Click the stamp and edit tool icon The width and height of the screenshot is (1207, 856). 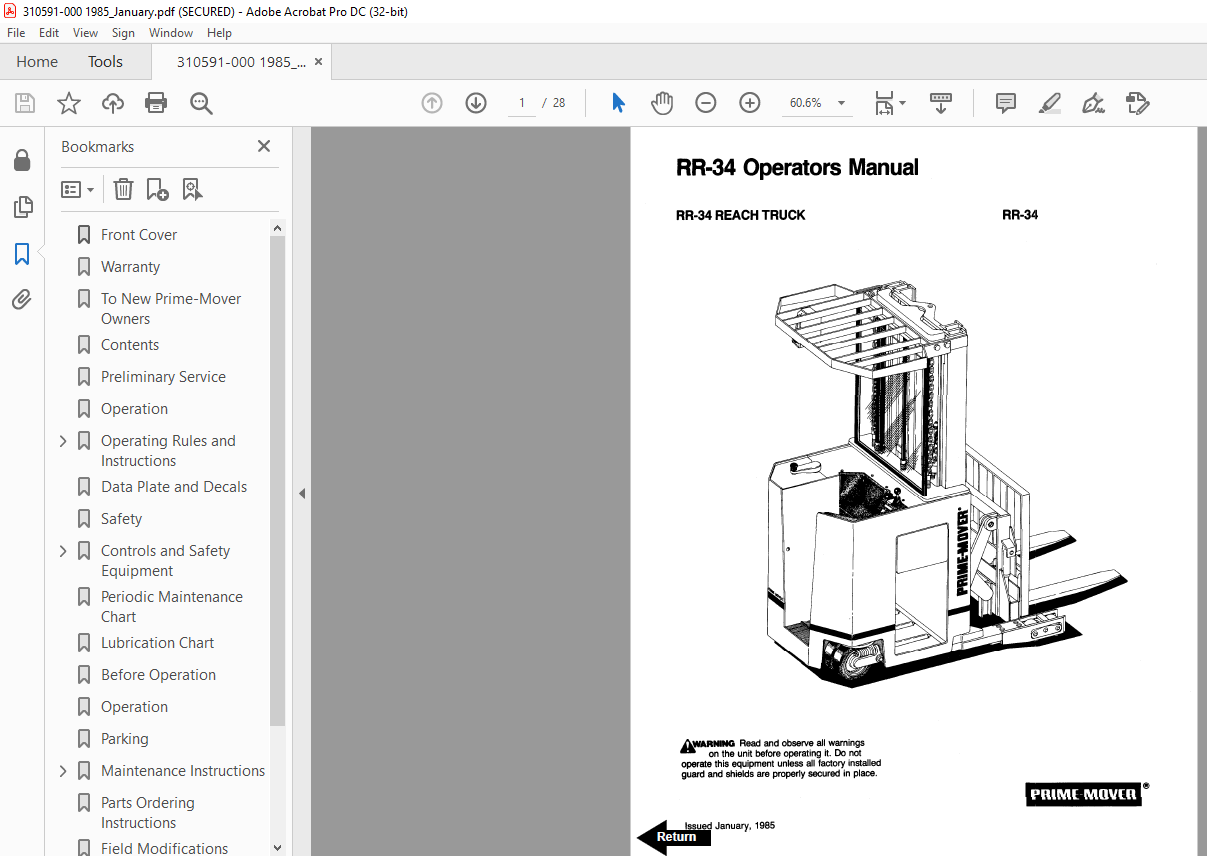click(x=1138, y=103)
